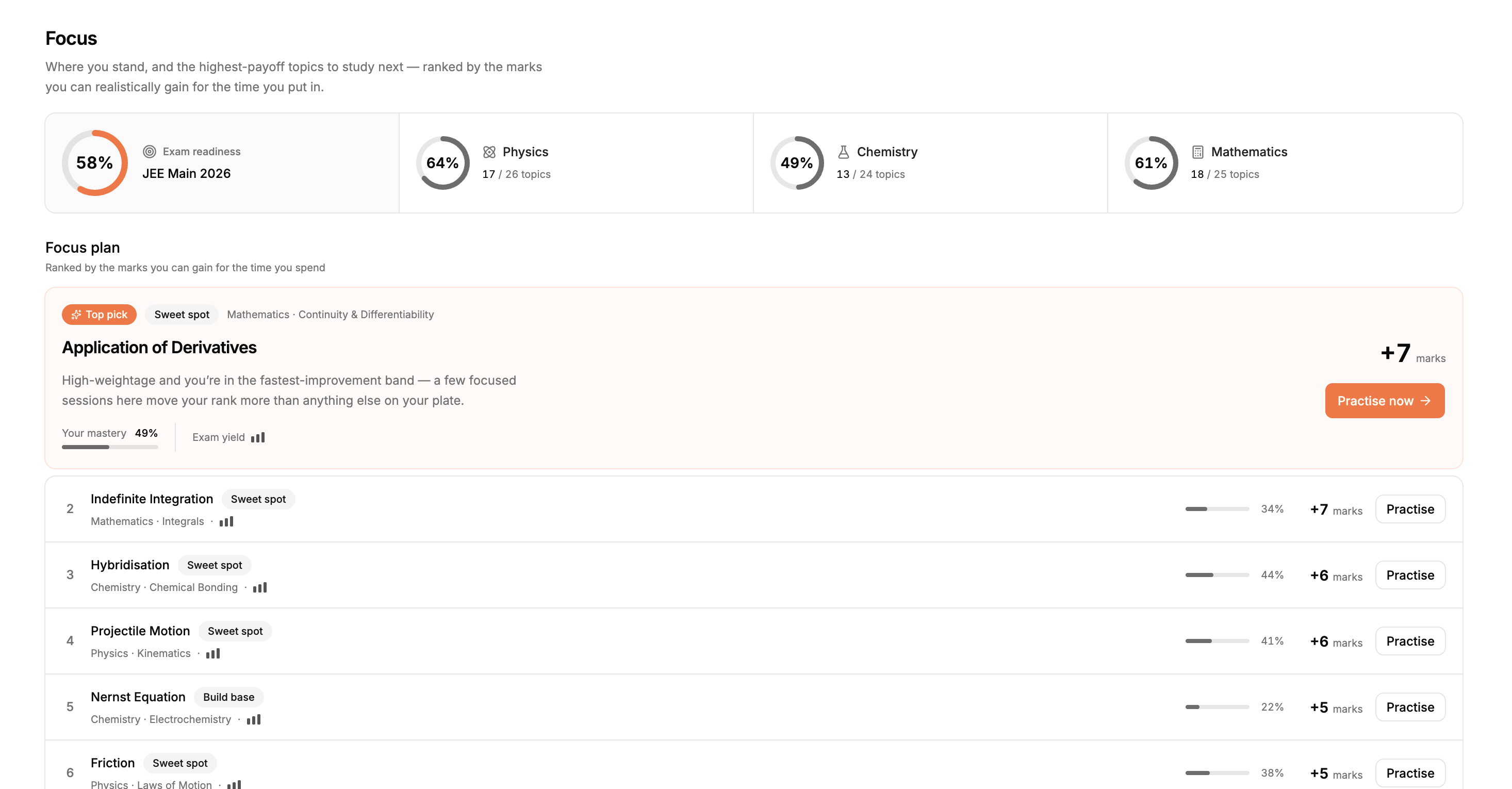Click the Projectile Motion title
The height and width of the screenshot is (789, 1512).
tap(140, 631)
